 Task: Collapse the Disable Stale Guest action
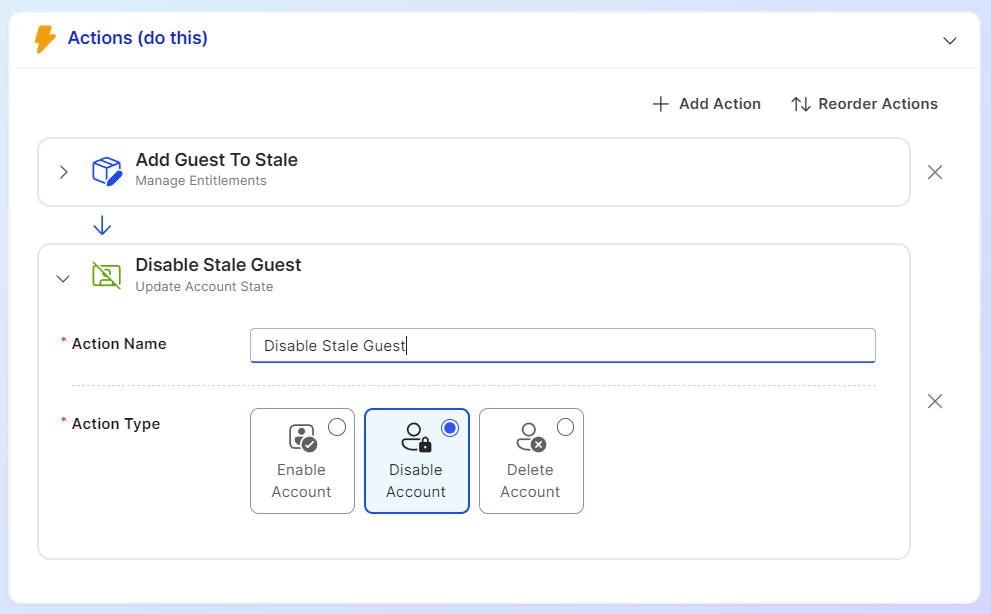[x=63, y=278]
